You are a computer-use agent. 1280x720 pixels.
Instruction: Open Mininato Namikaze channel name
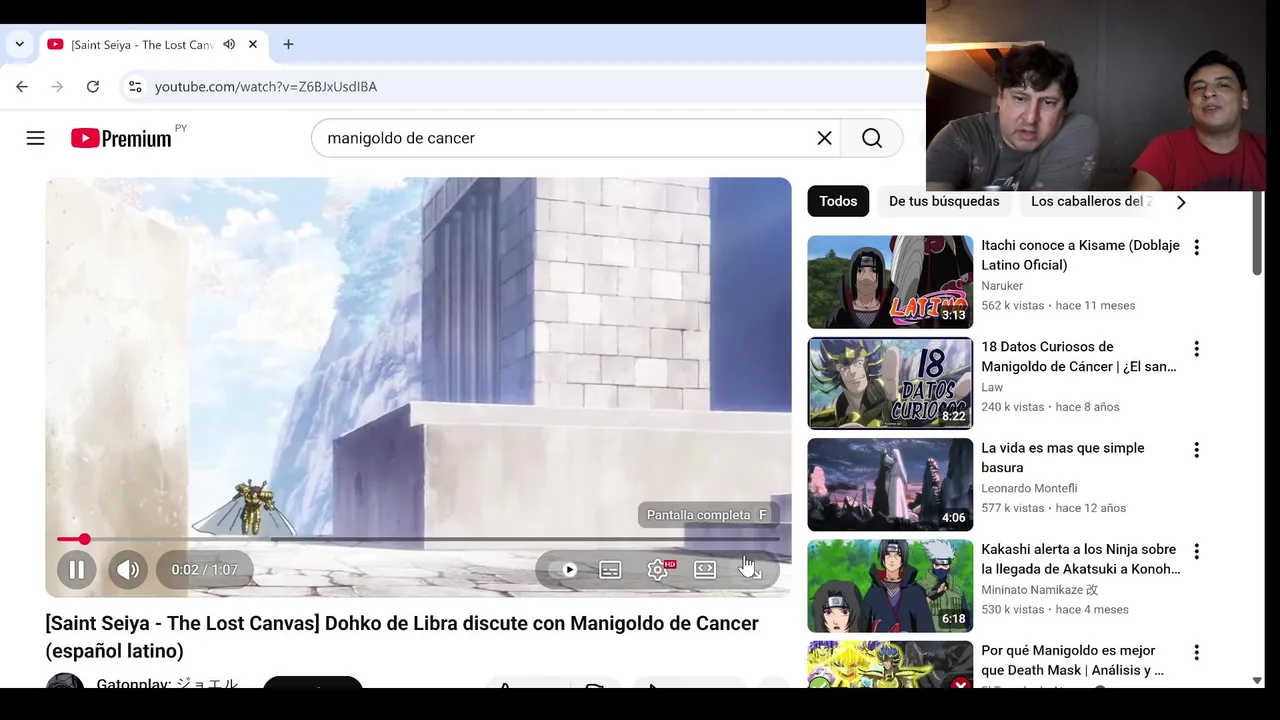(1039, 589)
